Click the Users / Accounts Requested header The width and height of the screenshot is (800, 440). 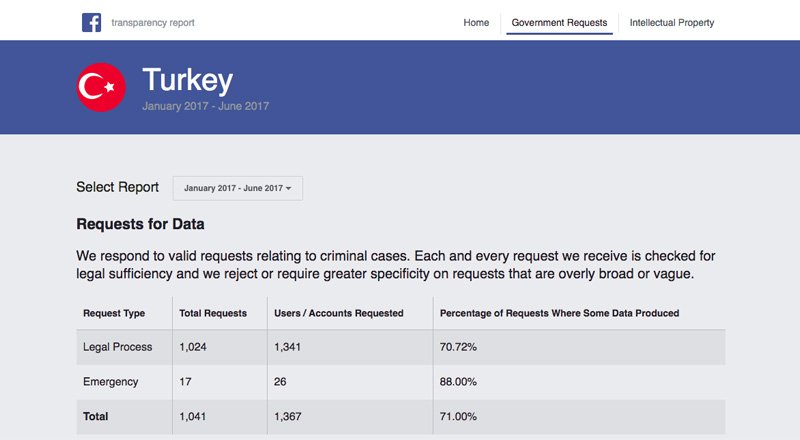[339, 313]
